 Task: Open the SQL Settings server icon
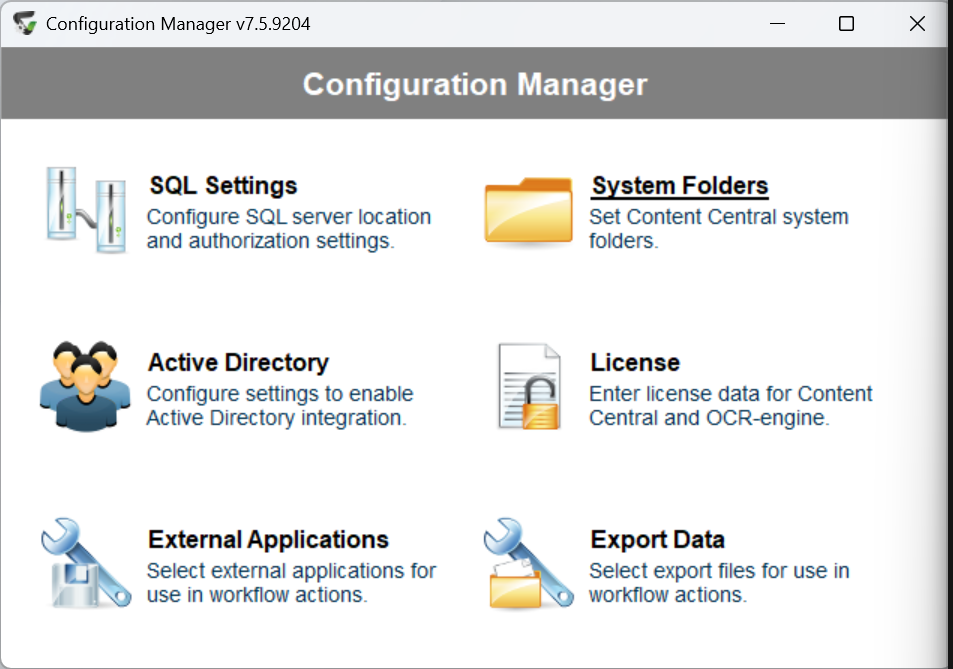click(86, 210)
